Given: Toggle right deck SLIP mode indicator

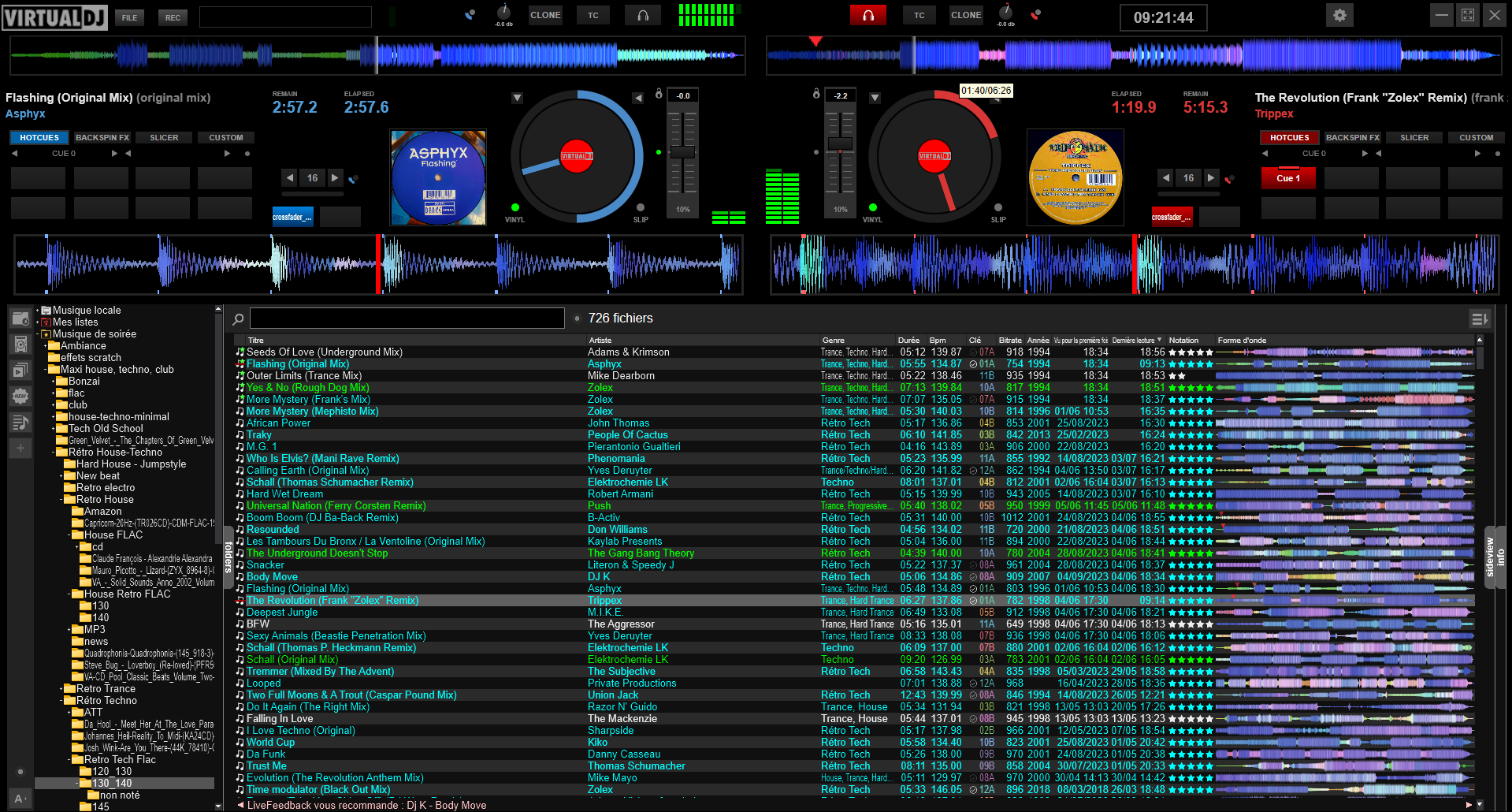Looking at the screenshot, I should (x=998, y=208).
